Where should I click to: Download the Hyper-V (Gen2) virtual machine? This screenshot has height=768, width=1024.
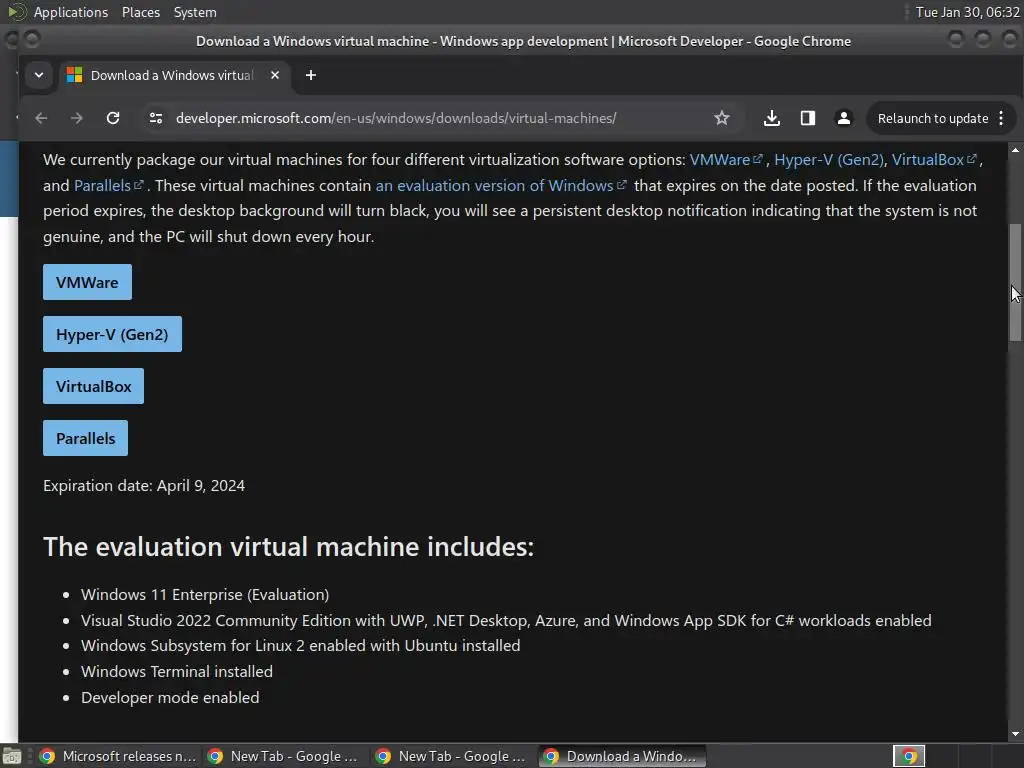click(112, 334)
